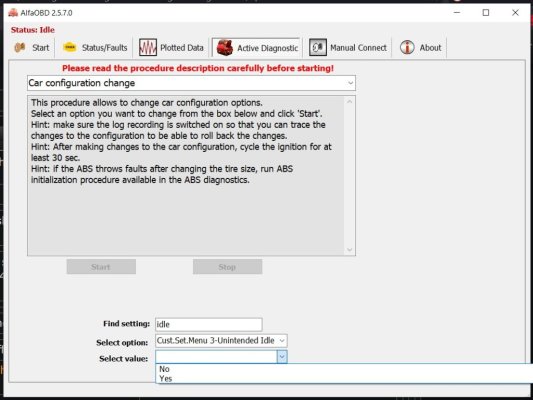This screenshot has width=533, height=400.
Task: Maximize the AlfaOBD window
Action: [486, 13]
